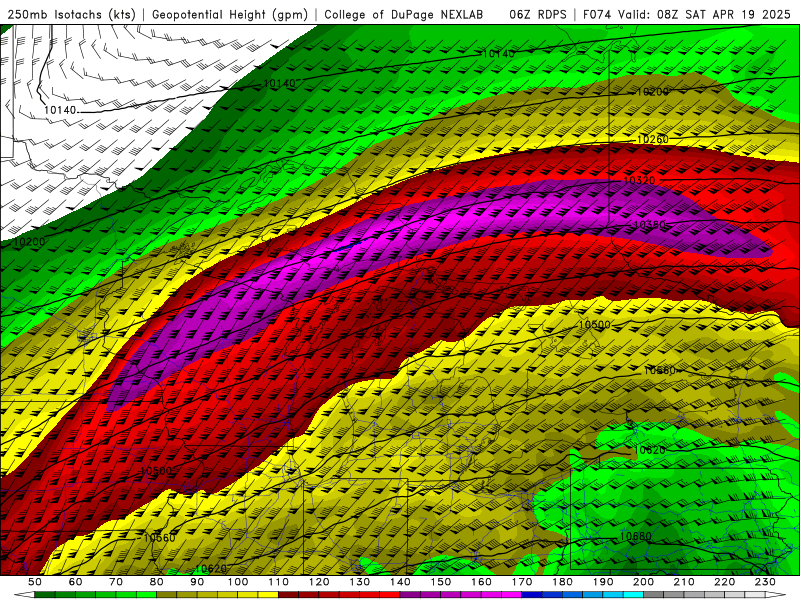Click the 10140 contour label in the white area
Screen dimensions: 800x600
pyautogui.click(x=60, y=110)
